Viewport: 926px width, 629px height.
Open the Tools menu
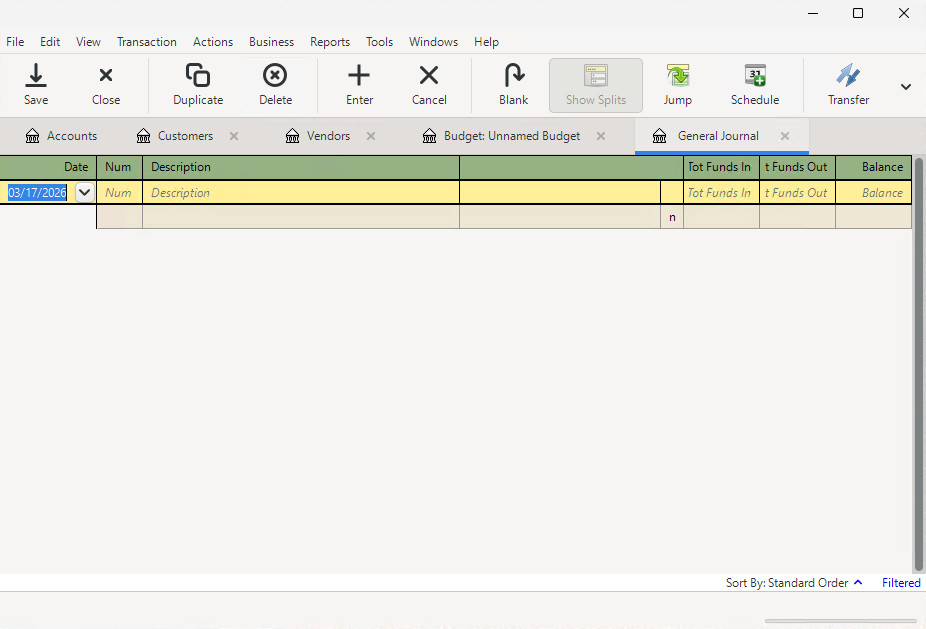pyautogui.click(x=379, y=42)
